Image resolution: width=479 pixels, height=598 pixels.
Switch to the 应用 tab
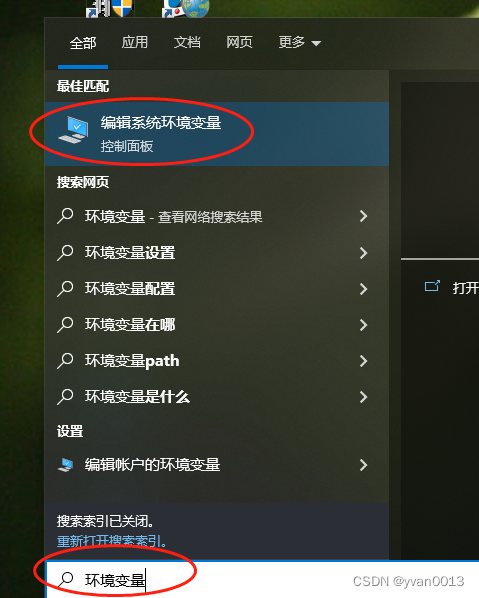135,42
